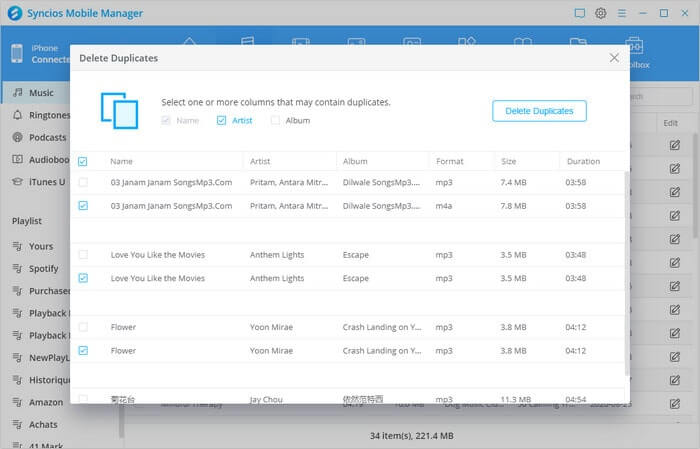The image size is (700, 449).
Task: Click the Jay Chou artist cell
Action: tap(266, 399)
